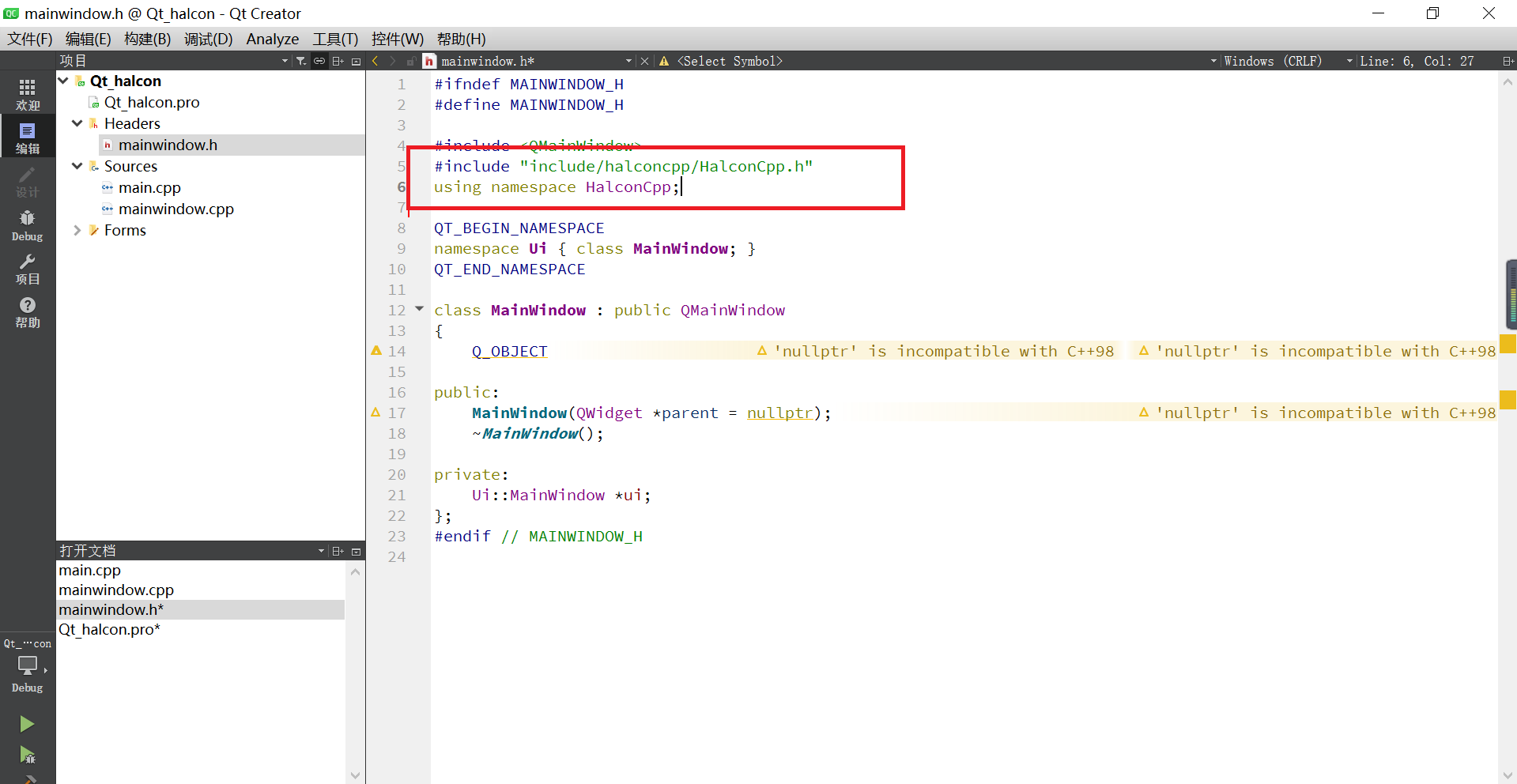Open the 构建(B) menu
This screenshot has width=1517, height=784.
point(147,38)
